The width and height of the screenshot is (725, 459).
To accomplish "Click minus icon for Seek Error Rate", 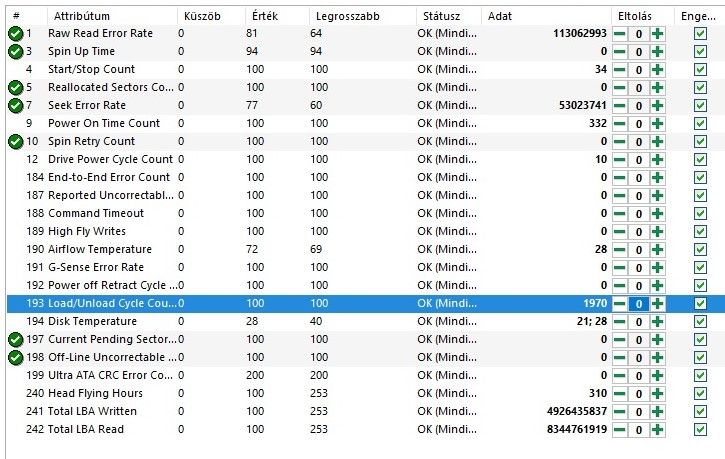I will pos(620,105).
